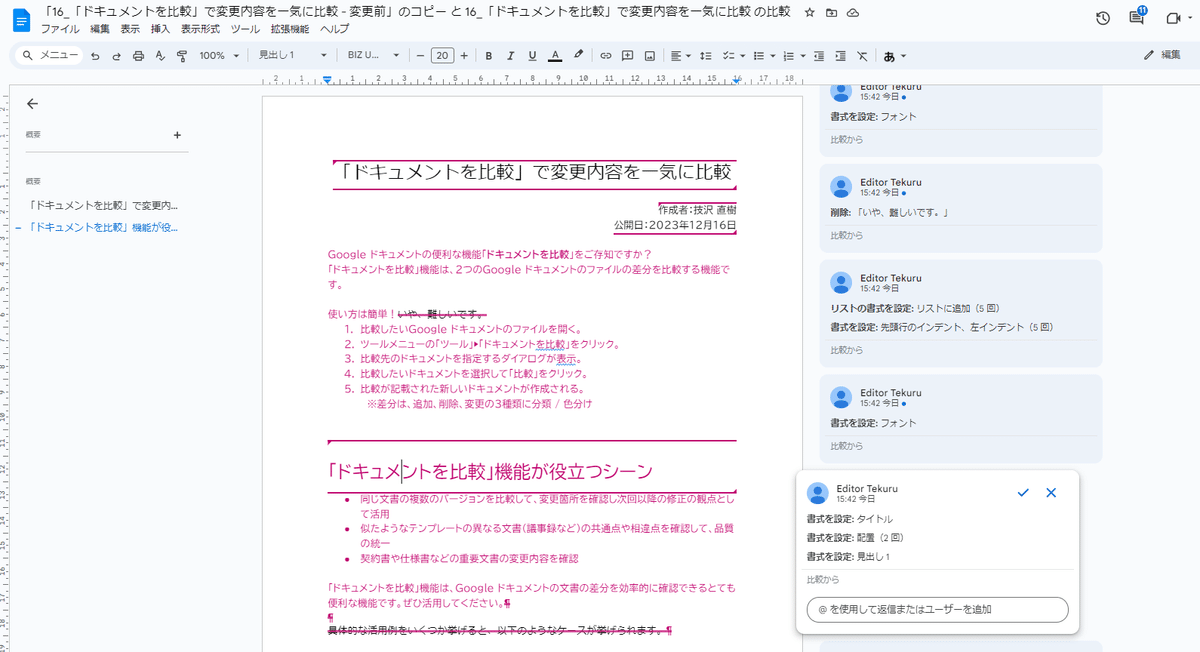1200x652 pixels.
Task: Expand the bulleted list options arrow
Action: point(772,56)
